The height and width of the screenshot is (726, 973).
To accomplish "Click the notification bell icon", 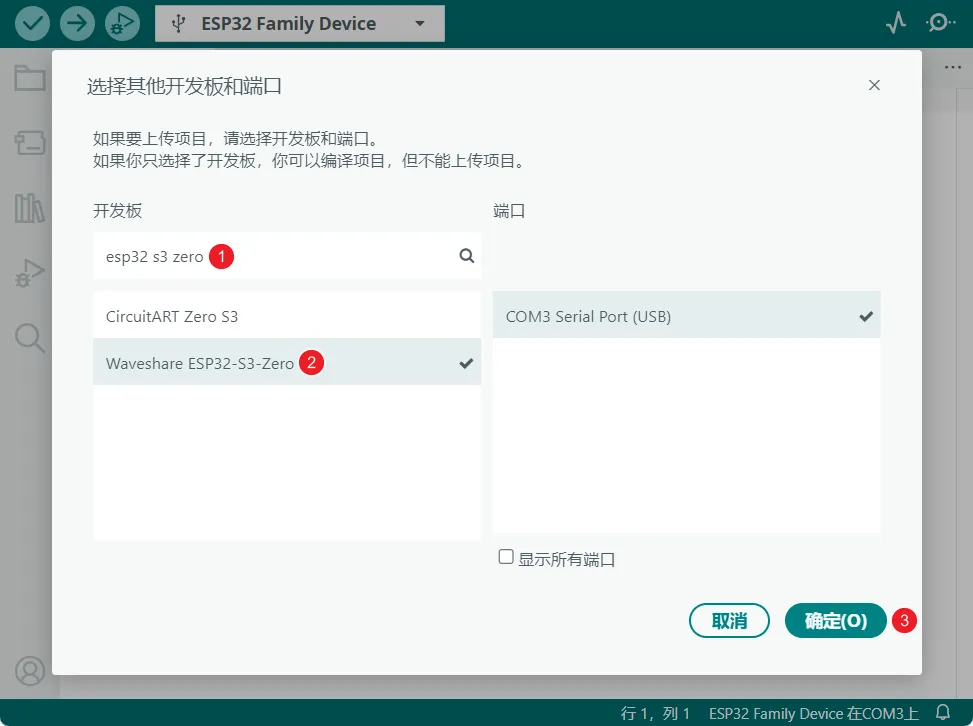I will tap(942, 713).
